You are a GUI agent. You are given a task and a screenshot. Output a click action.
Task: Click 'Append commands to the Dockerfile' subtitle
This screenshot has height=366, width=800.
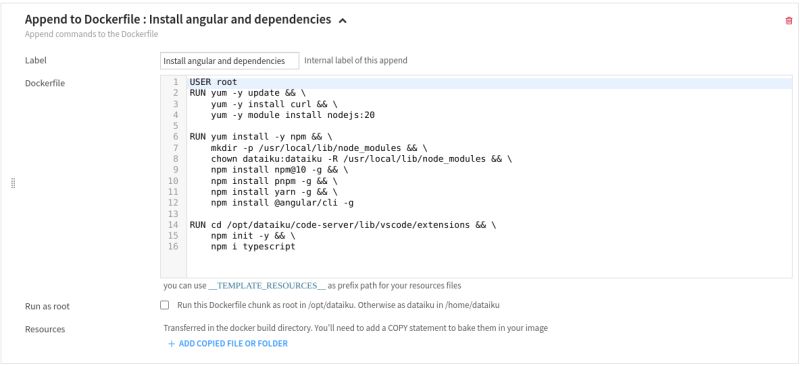click(91, 34)
